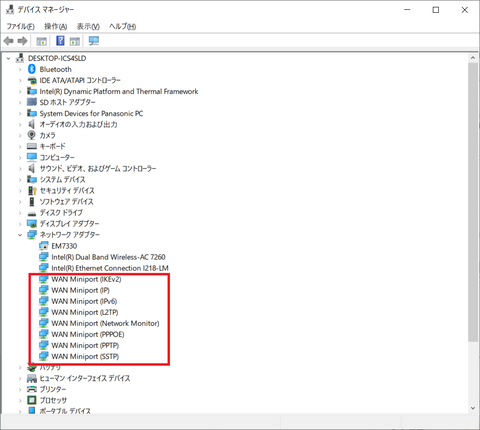The width and height of the screenshot is (480, 430).
Task: Select Intel(R) Dual Band Wireless-AC 7260
Action: point(108,257)
